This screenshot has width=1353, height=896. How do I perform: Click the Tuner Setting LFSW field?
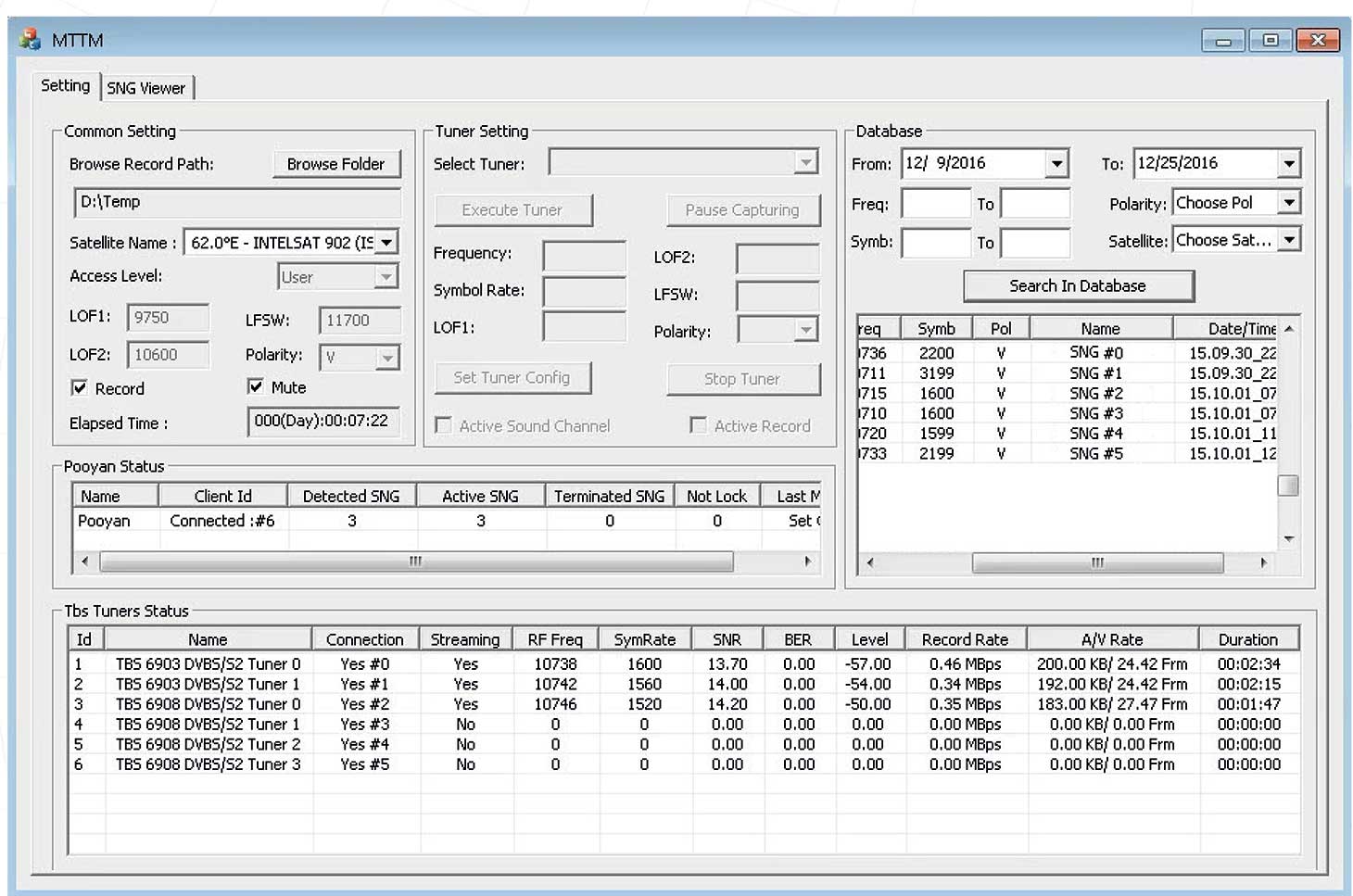pyautogui.click(x=778, y=295)
